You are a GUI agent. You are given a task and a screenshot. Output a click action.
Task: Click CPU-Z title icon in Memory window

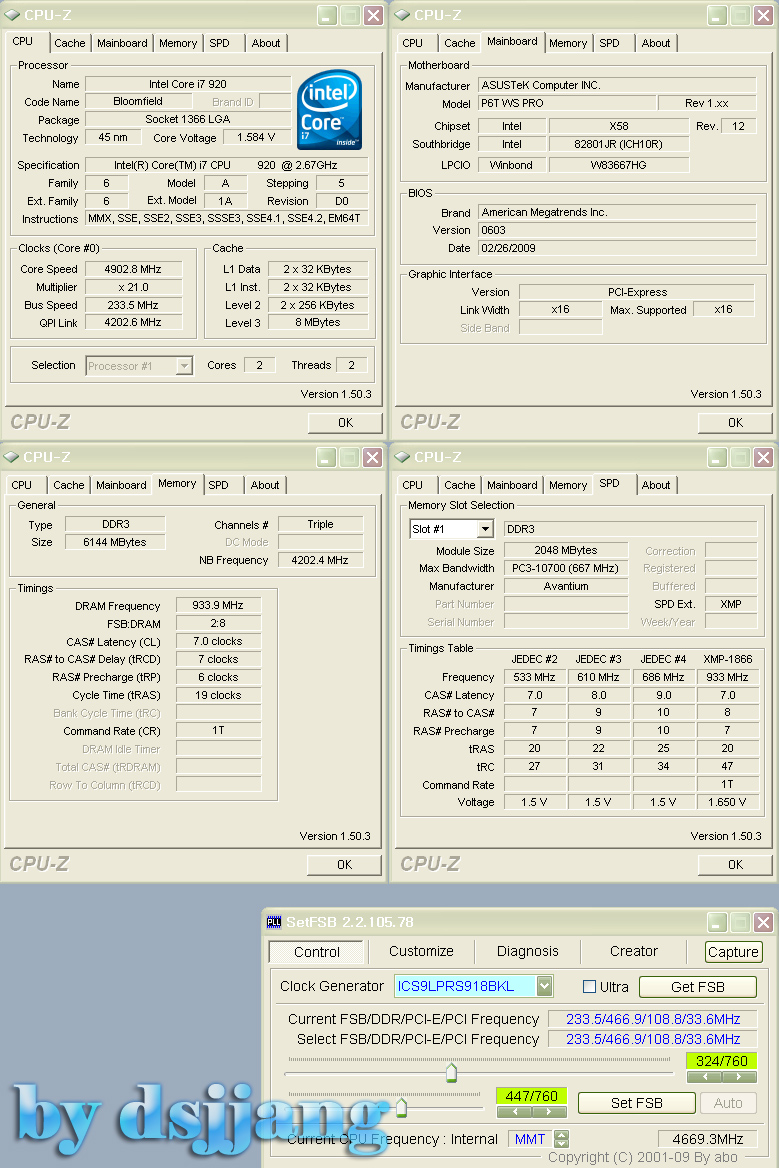[11, 457]
